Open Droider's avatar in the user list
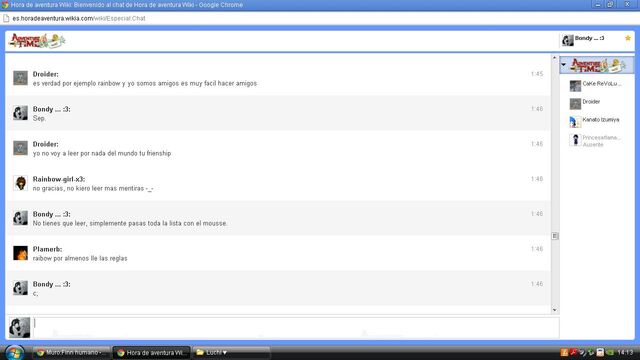Viewport: 640px width, 360px height. (575, 104)
